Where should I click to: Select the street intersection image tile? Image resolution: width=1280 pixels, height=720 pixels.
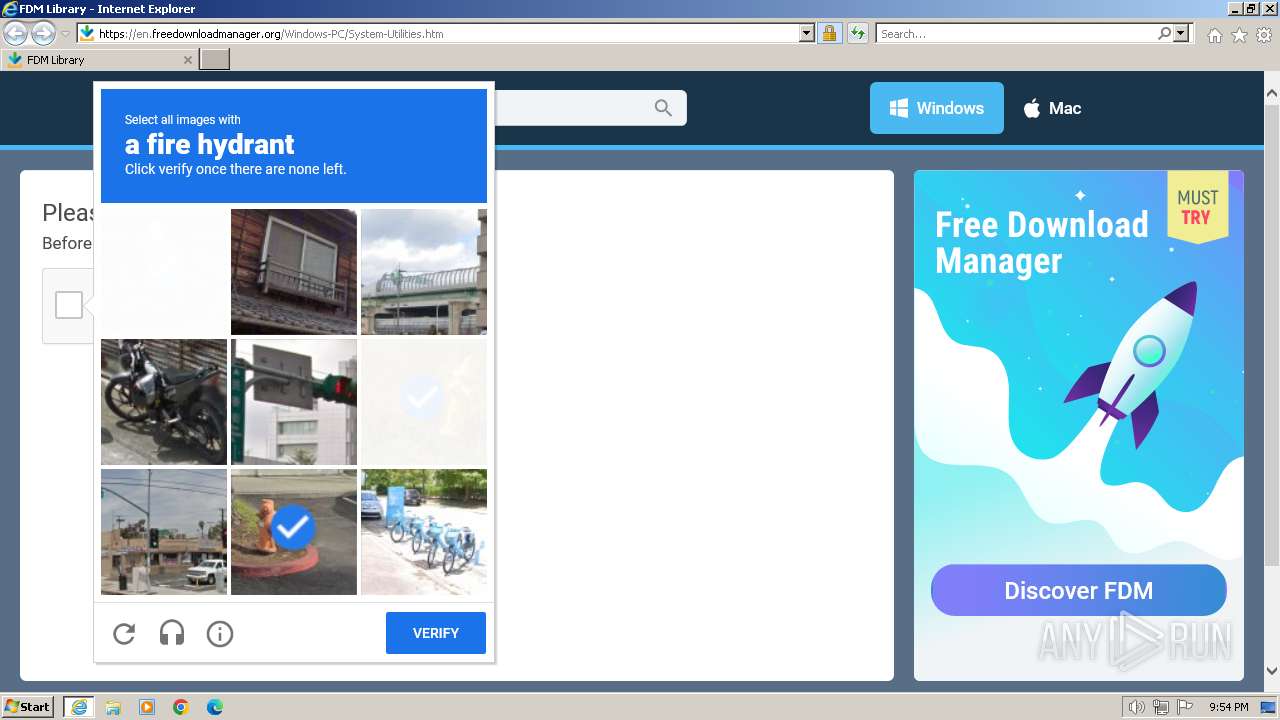point(164,532)
